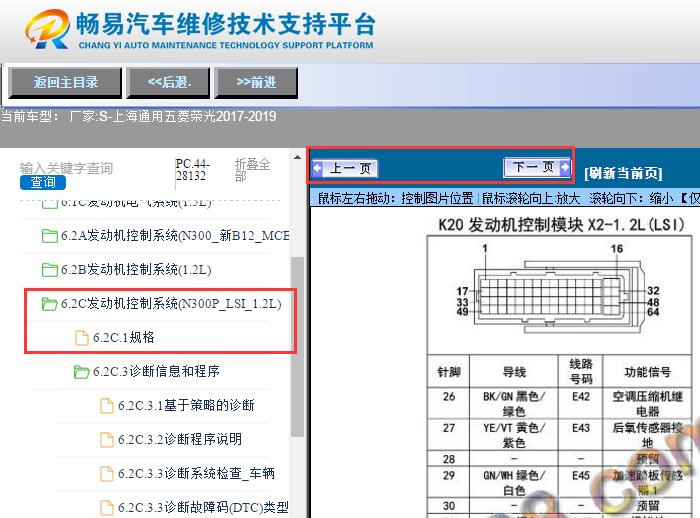The height and width of the screenshot is (518, 700).
Task: Click the PC.44-28132 text
Action: click(x=192, y=170)
